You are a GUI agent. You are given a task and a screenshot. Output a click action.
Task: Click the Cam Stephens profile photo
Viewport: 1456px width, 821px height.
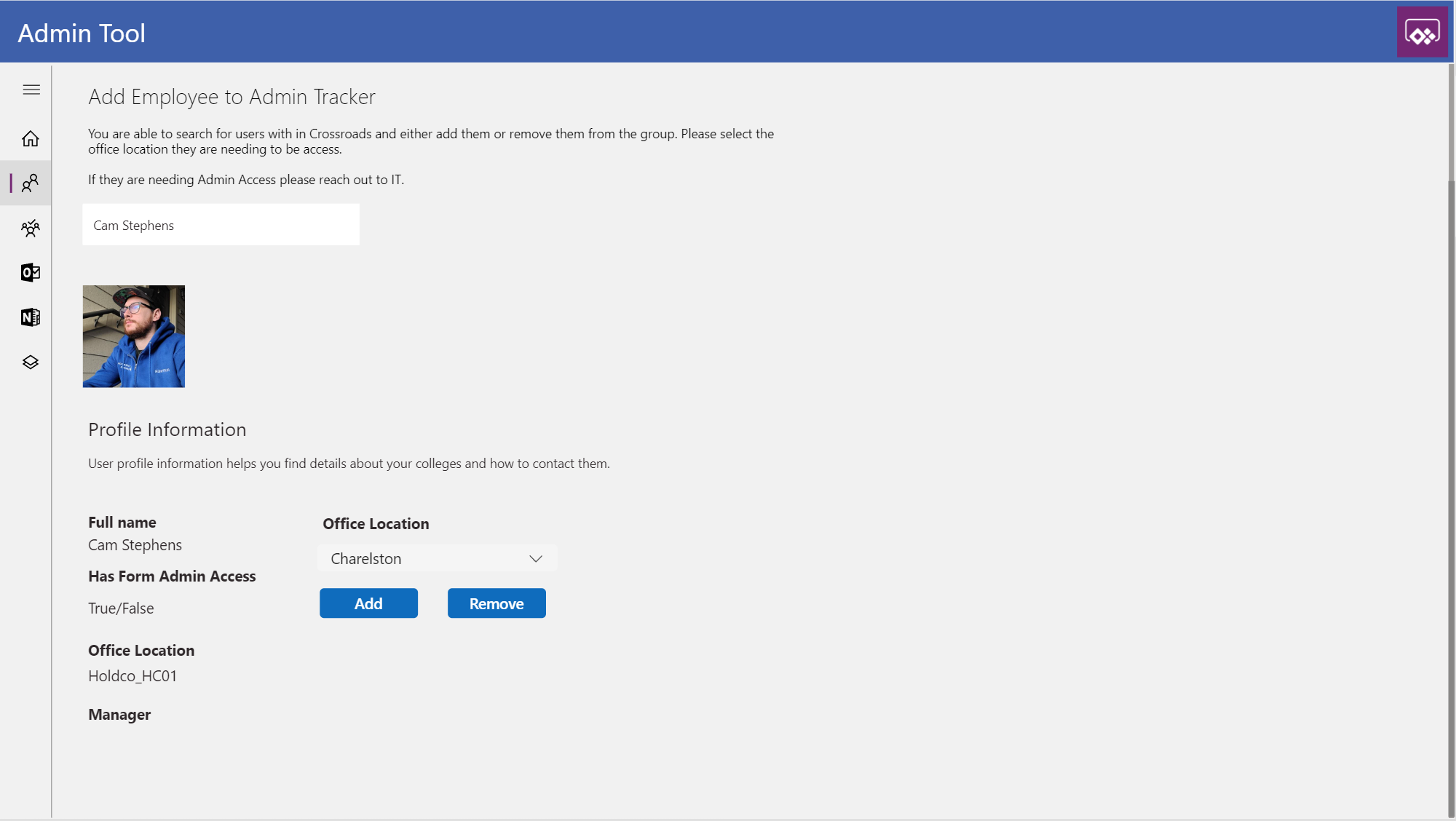coord(134,336)
